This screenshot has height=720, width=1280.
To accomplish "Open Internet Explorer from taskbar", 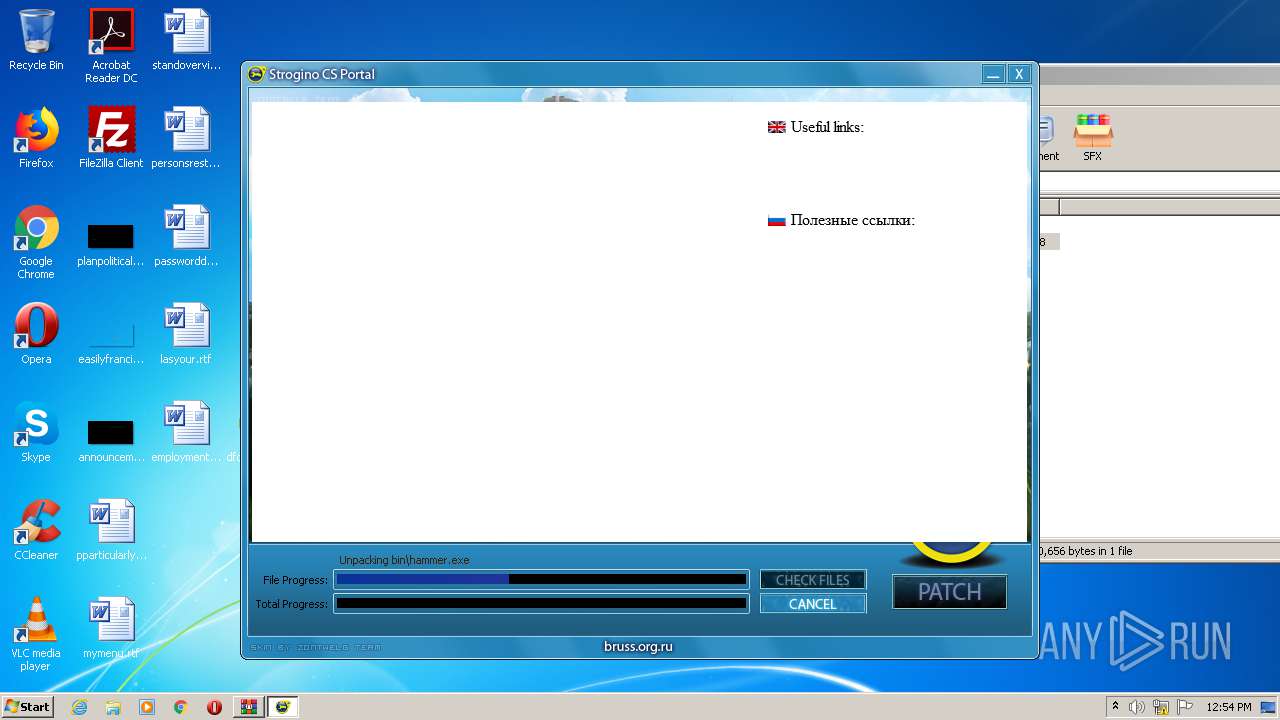I will [x=79, y=707].
